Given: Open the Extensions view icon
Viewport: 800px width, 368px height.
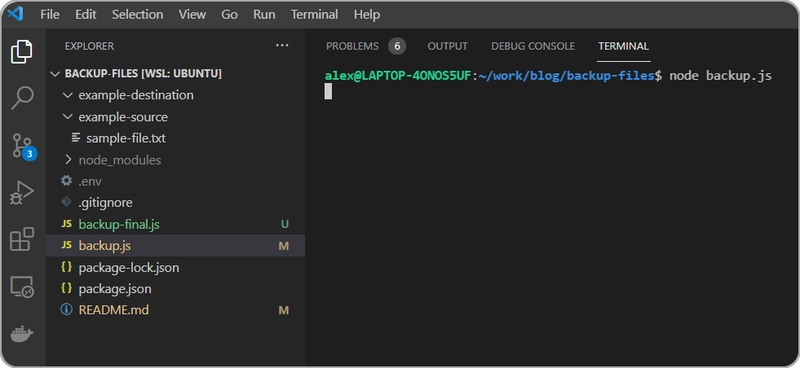Looking at the screenshot, I should (22, 239).
